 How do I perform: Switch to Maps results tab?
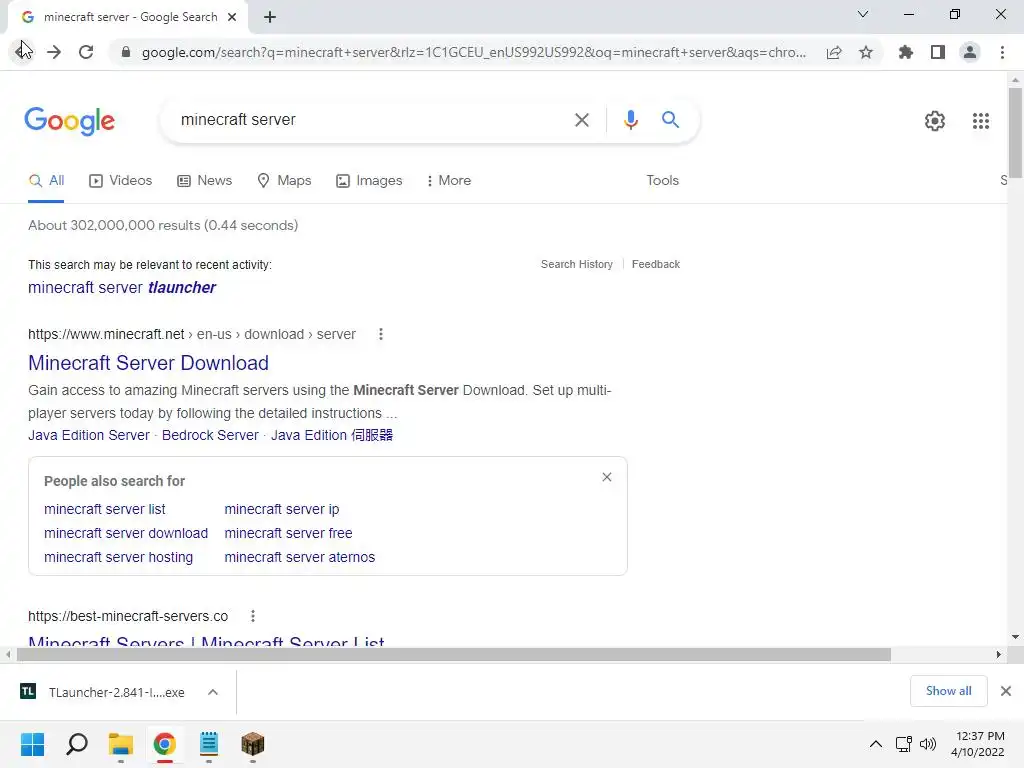284,181
